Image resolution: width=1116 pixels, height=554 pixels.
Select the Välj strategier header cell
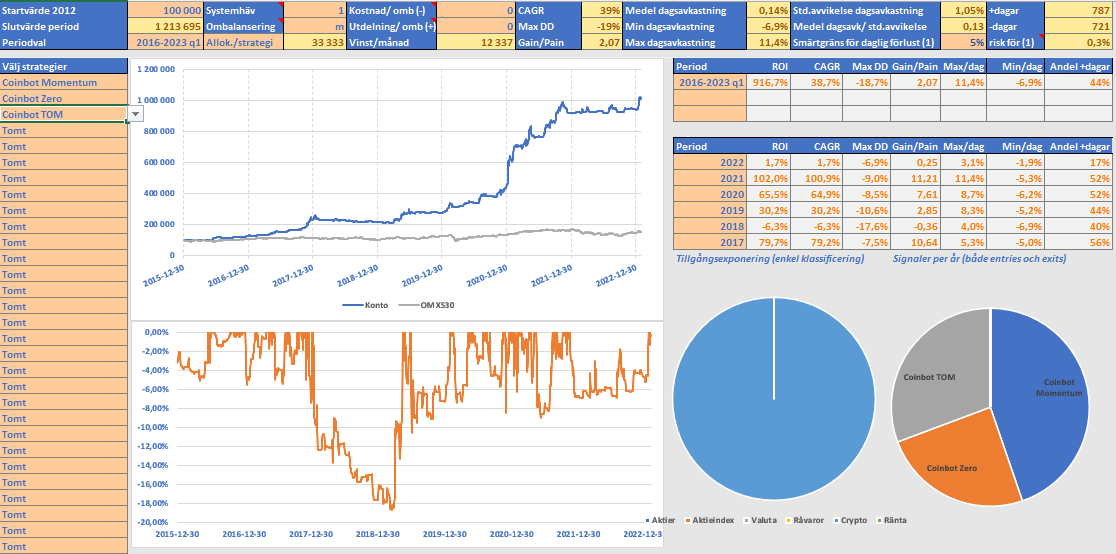64,66
